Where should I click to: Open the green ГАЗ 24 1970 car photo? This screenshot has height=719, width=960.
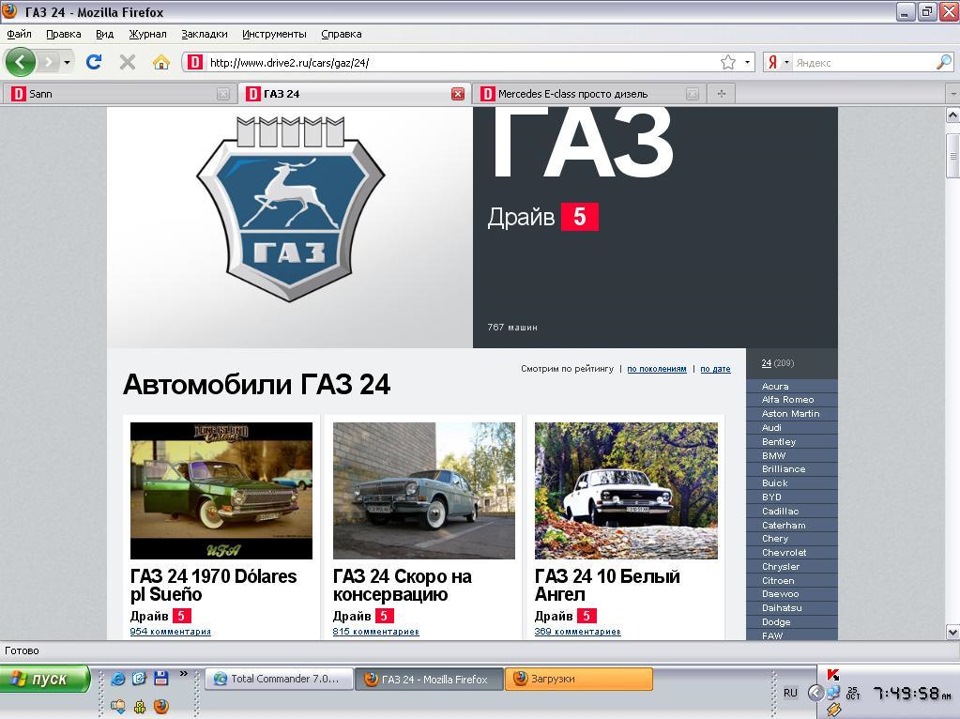click(x=221, y=490)
